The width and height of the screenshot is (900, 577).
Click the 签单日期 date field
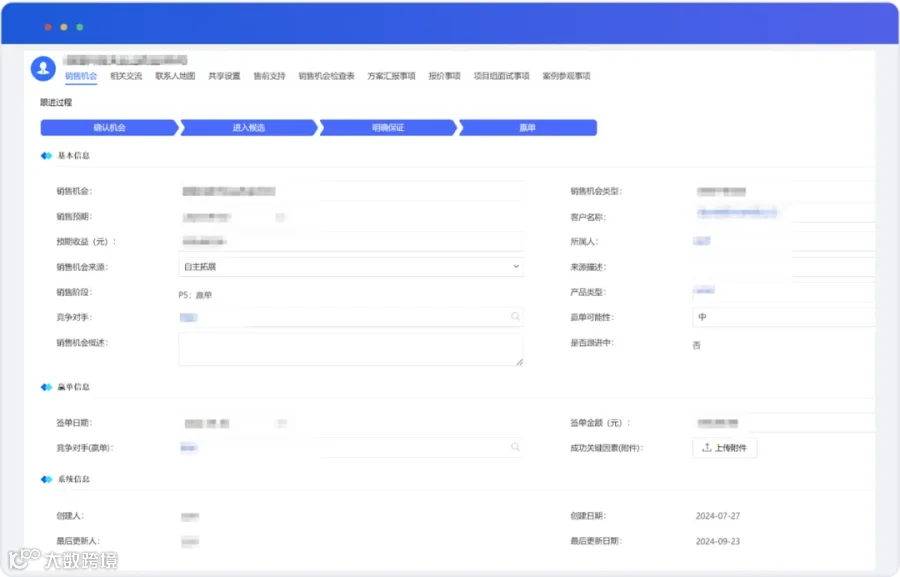(236, 423)
